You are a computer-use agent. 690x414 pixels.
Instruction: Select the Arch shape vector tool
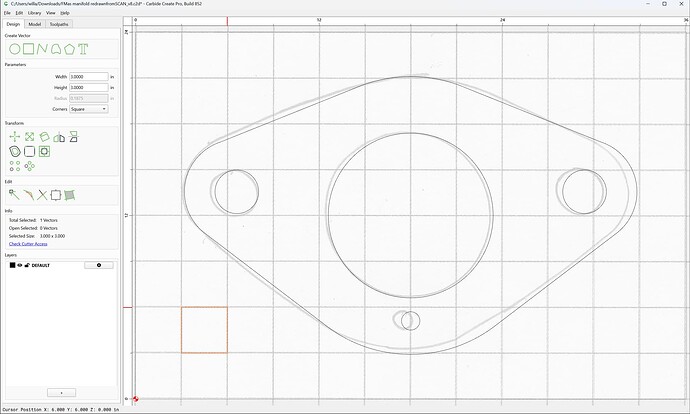coord(55,49)
